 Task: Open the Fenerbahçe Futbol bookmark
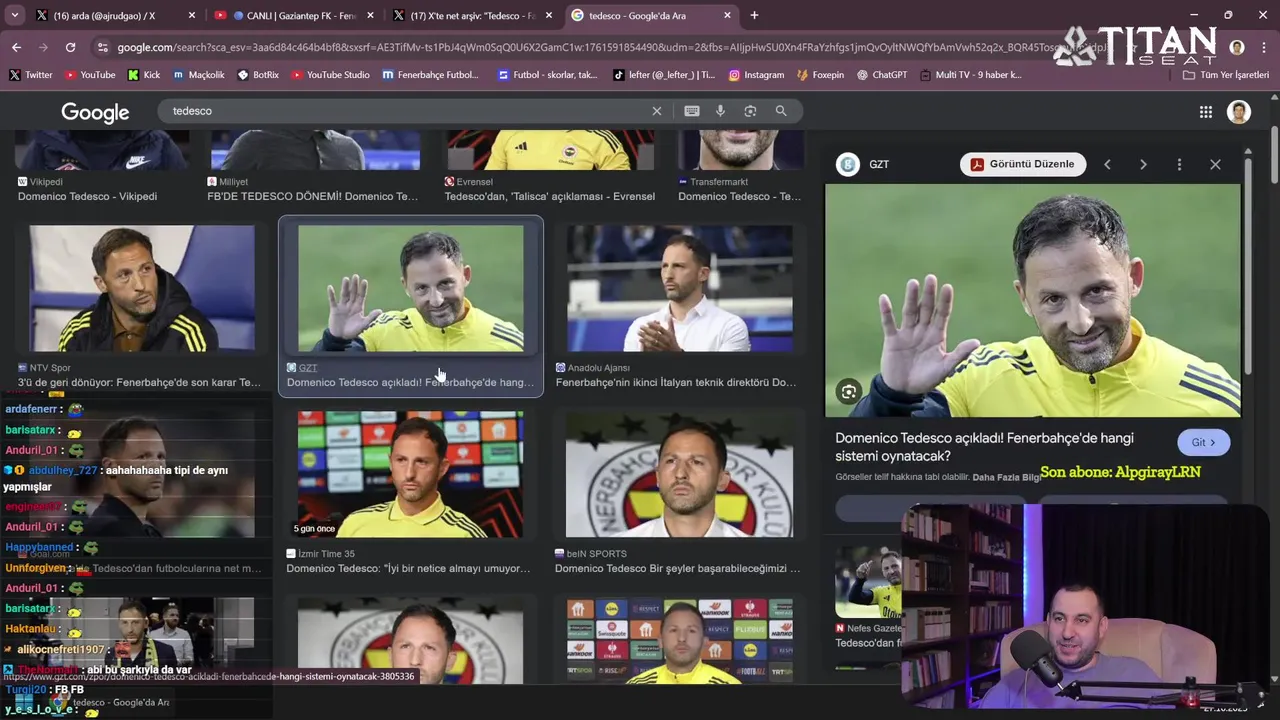(431, 75)
